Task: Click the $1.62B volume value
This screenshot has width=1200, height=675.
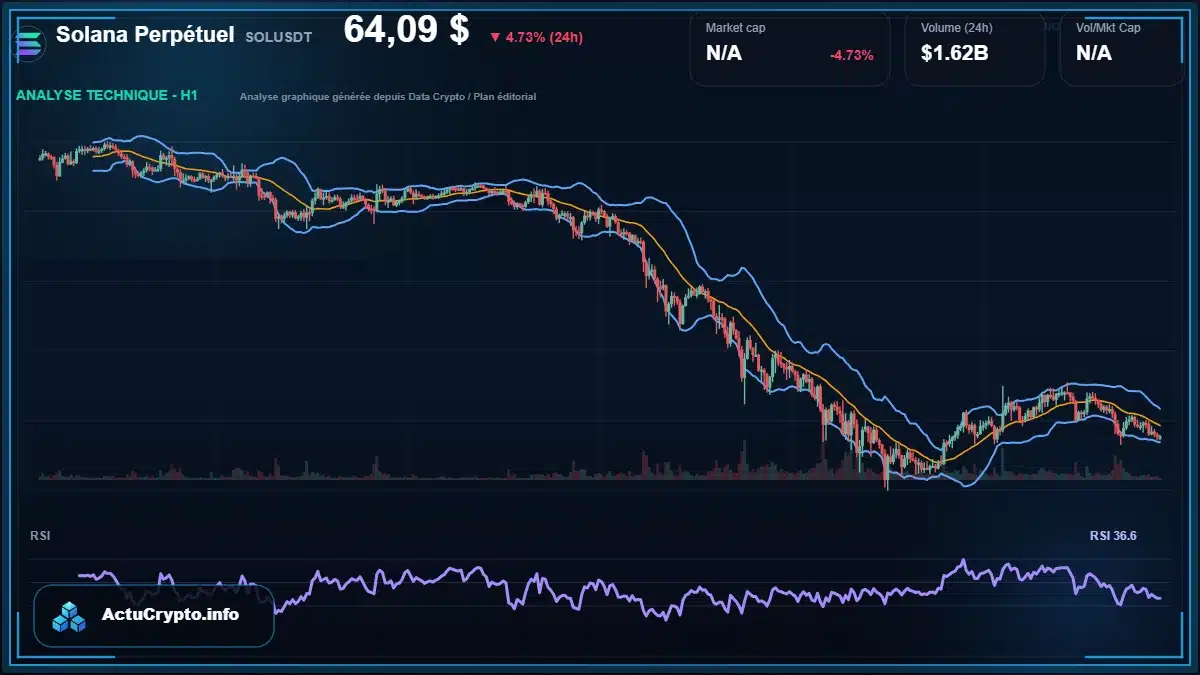Action: click(955, 54)
